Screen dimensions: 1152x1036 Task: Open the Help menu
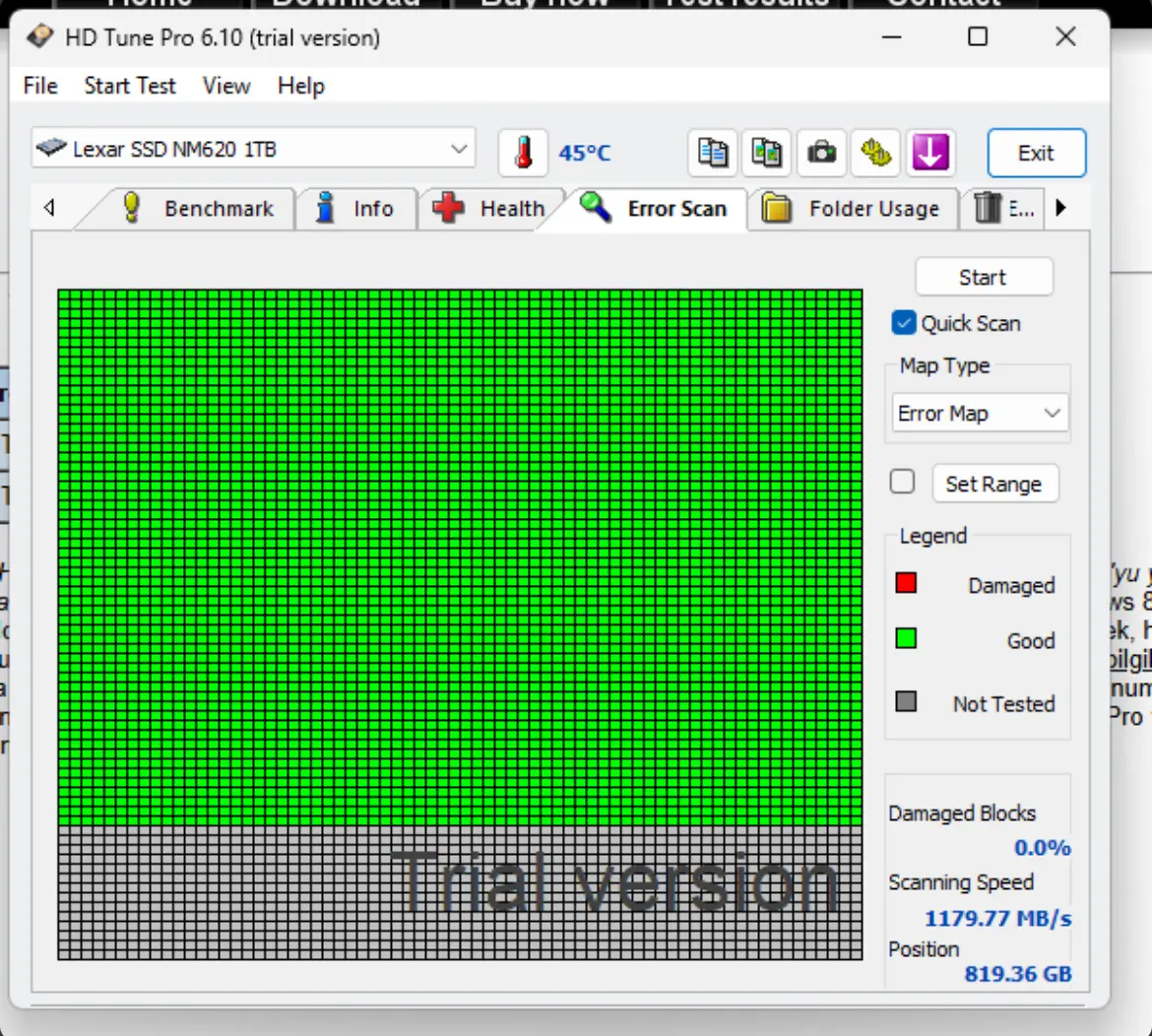pos(301,86)
